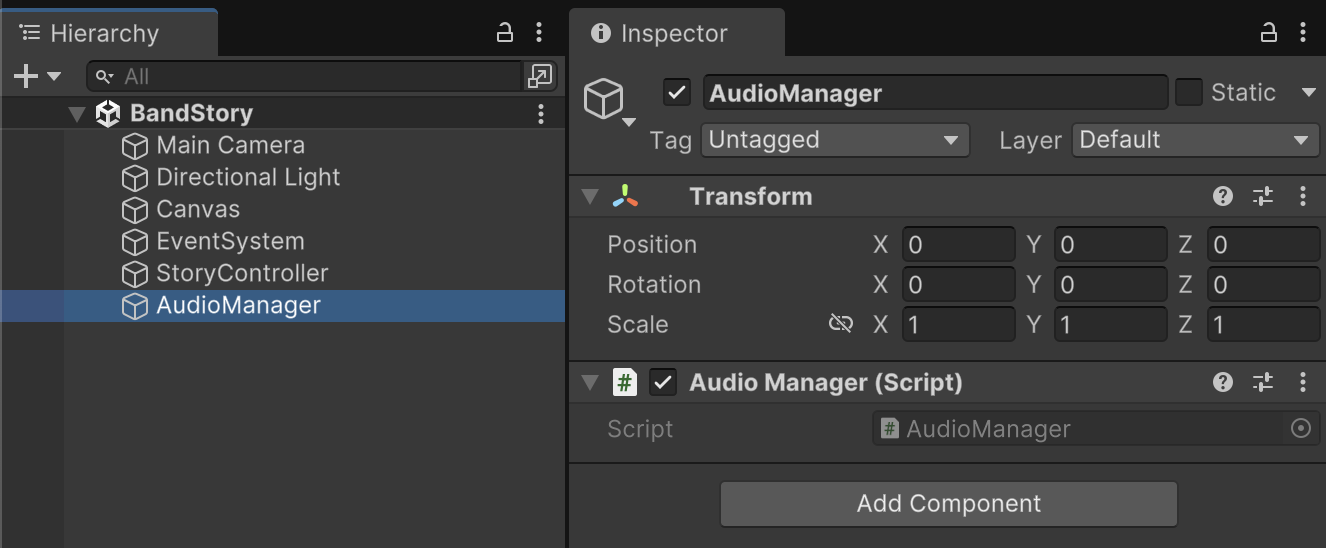Toggle the AudioManager active checkbox
1326x548 pixels.
click(x=677, y=93)
